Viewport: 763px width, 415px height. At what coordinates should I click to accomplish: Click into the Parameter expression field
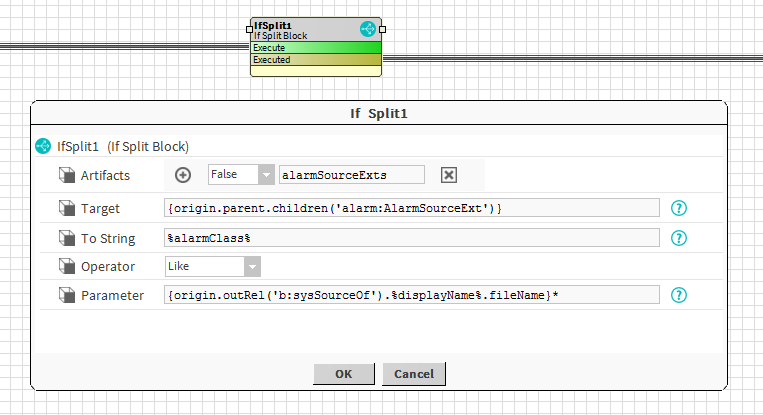click(411, 295)
